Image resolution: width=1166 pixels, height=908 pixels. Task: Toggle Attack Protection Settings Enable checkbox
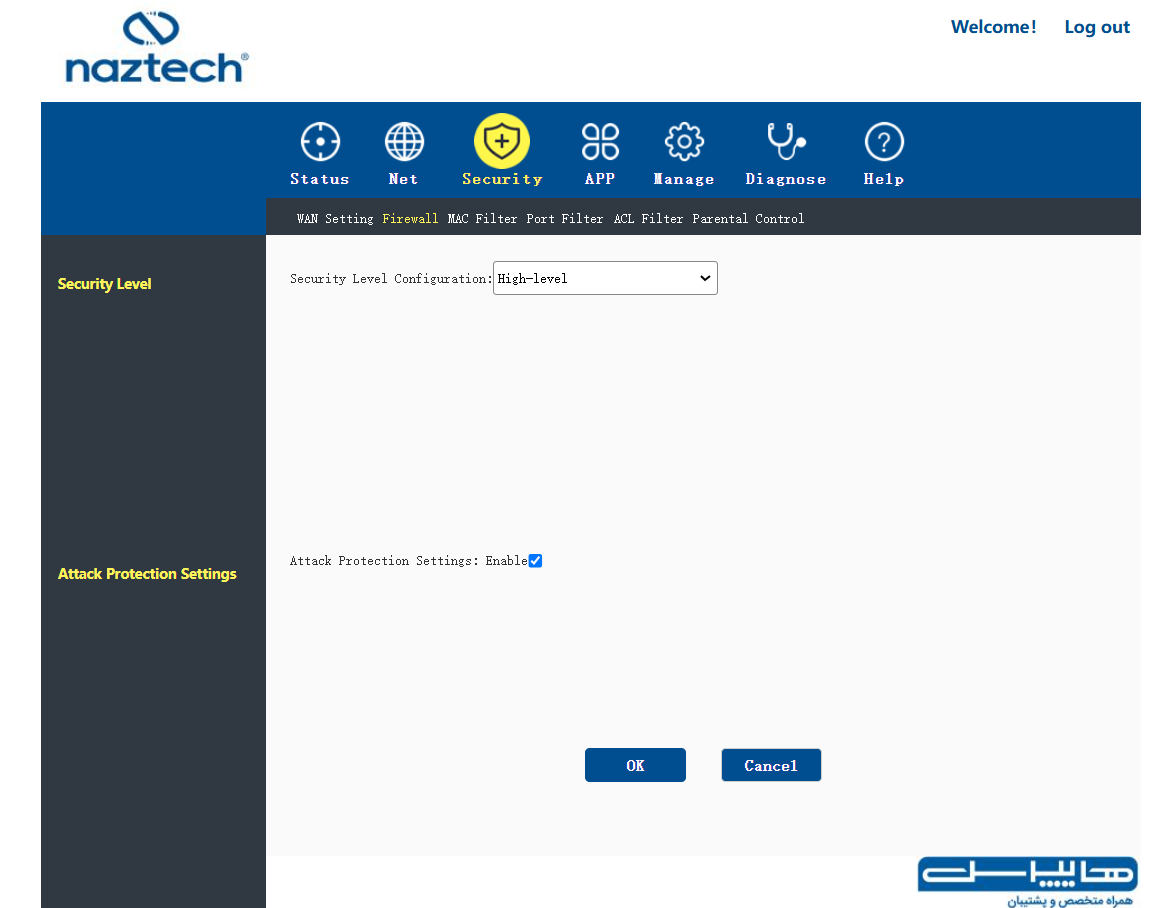click(x=535, y=561)
